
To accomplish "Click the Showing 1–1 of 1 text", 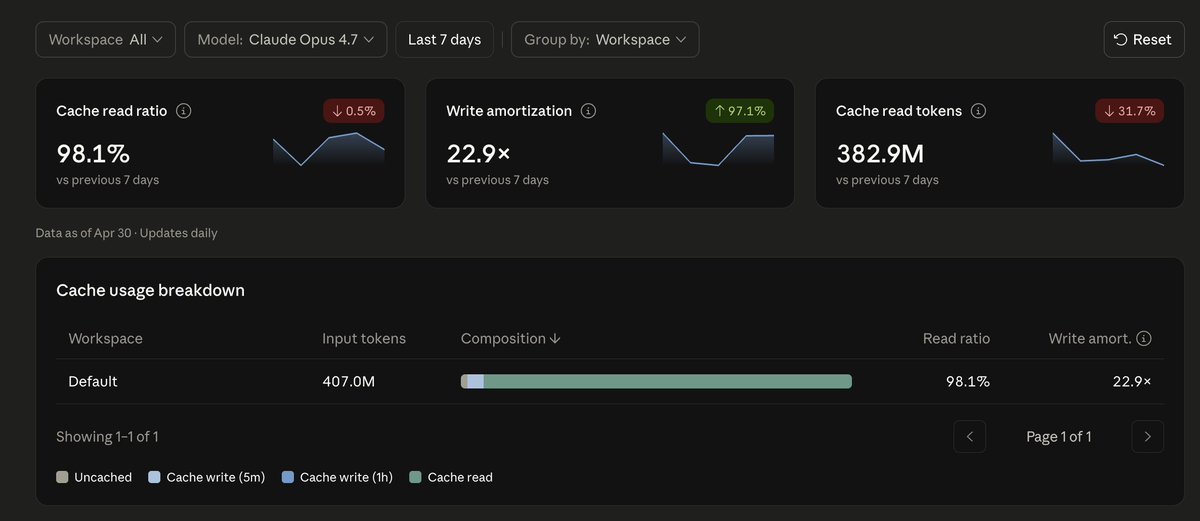I will coord(108,437).
